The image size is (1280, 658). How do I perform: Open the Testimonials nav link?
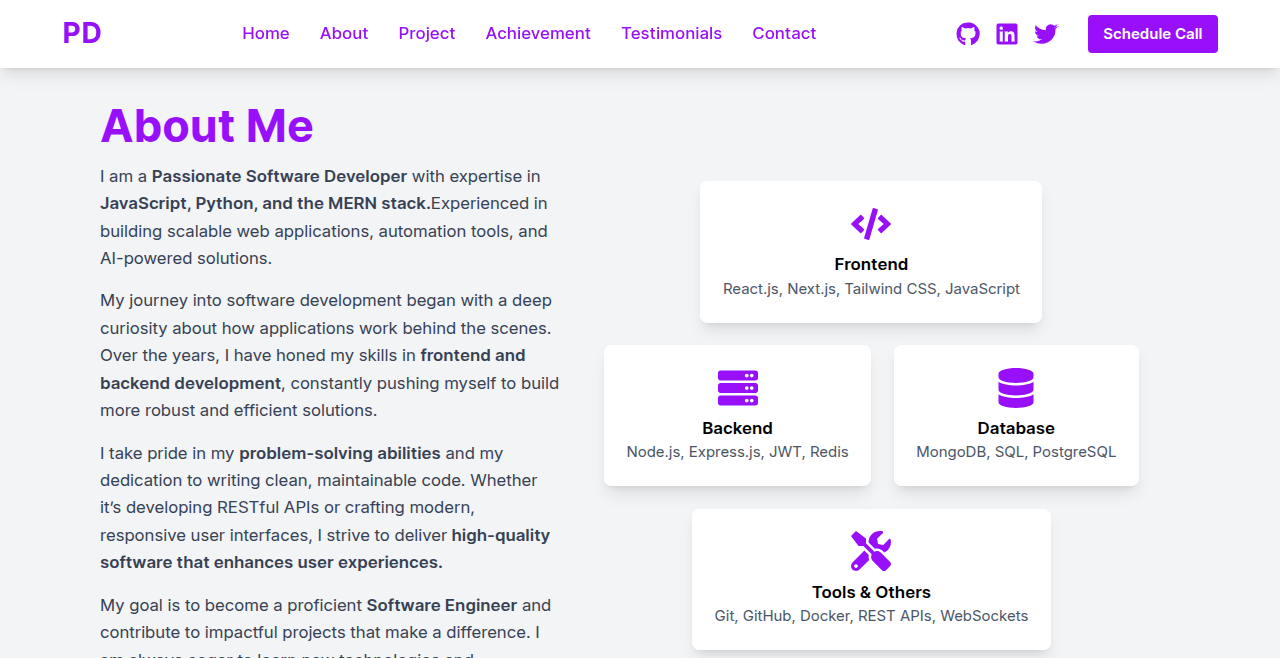(x=671, y=33)
